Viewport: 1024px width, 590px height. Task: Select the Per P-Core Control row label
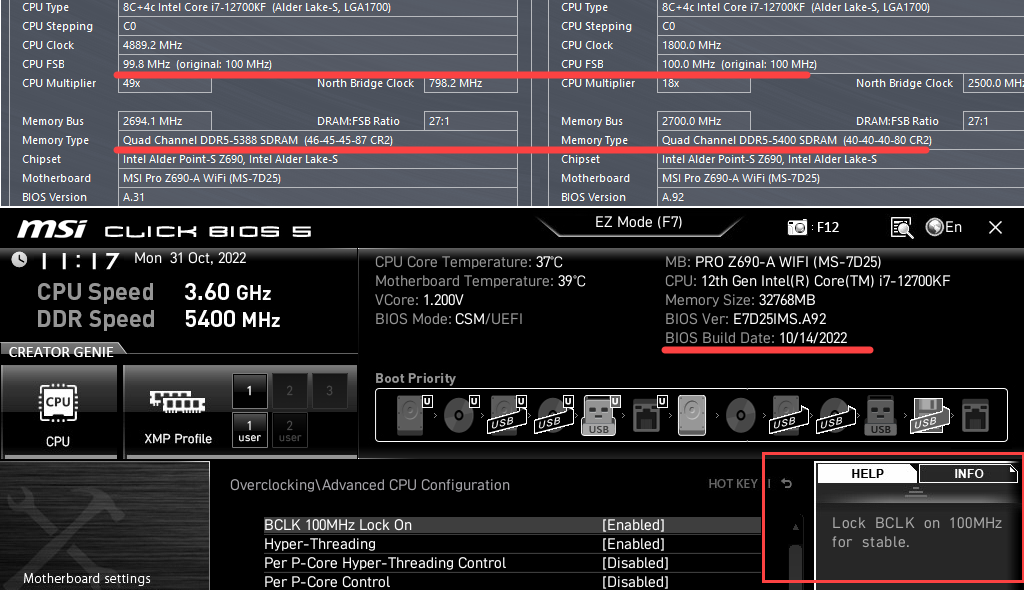327,582
